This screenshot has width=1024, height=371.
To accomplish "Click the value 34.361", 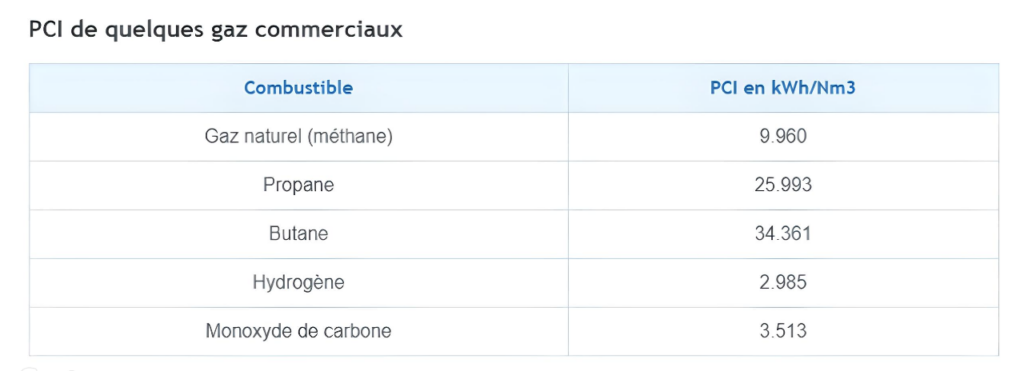I will tap(783, 234).
